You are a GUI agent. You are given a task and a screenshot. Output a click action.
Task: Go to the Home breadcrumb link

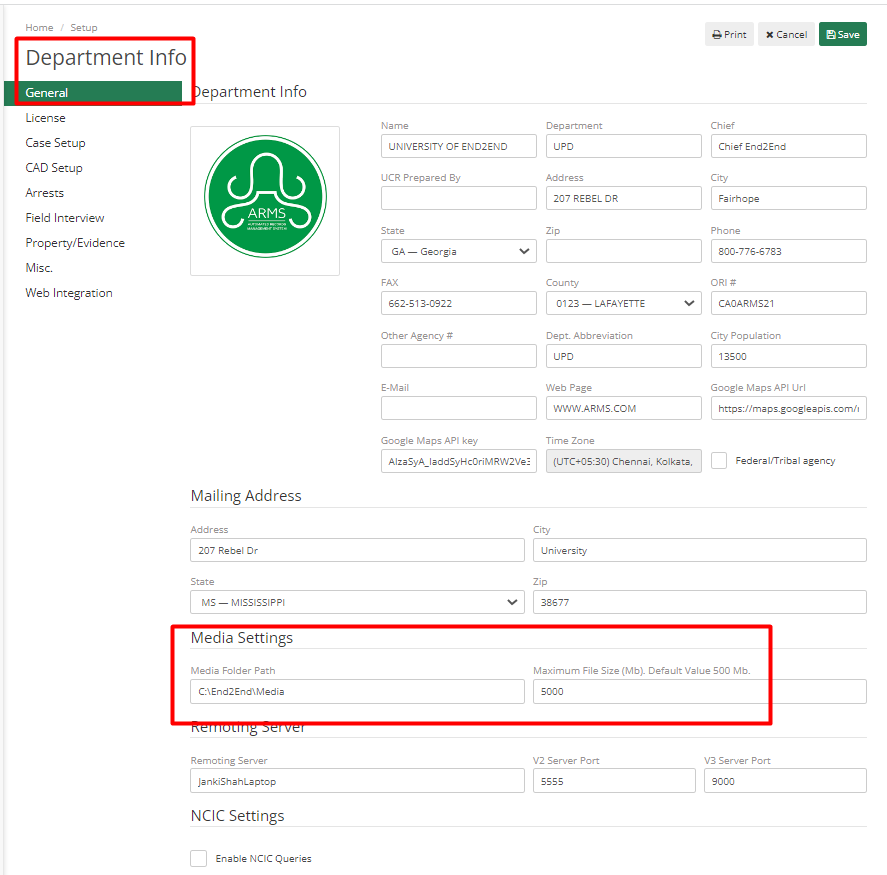(x=39, y=27)
